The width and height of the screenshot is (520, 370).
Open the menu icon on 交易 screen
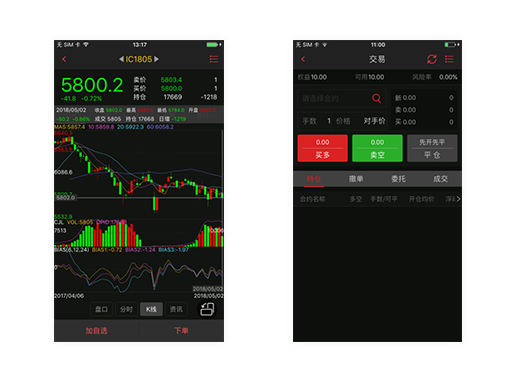tap(449, 59)
